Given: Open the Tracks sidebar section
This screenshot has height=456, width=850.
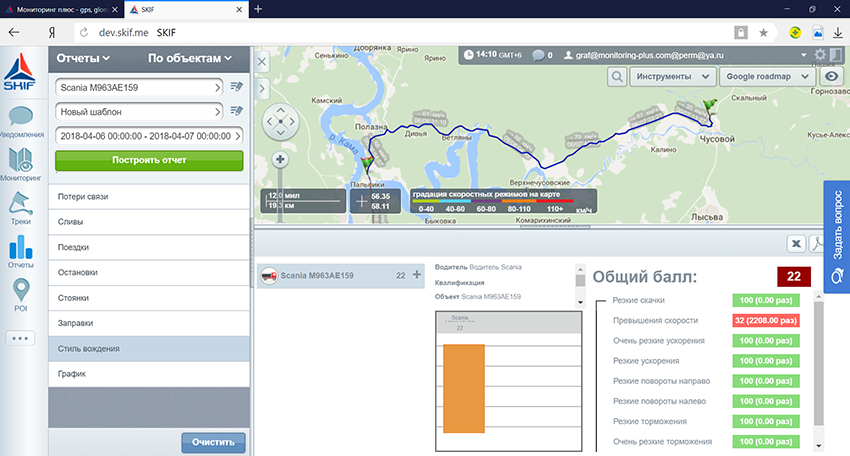Looking at the screenshot, I should tap(21, 208).
